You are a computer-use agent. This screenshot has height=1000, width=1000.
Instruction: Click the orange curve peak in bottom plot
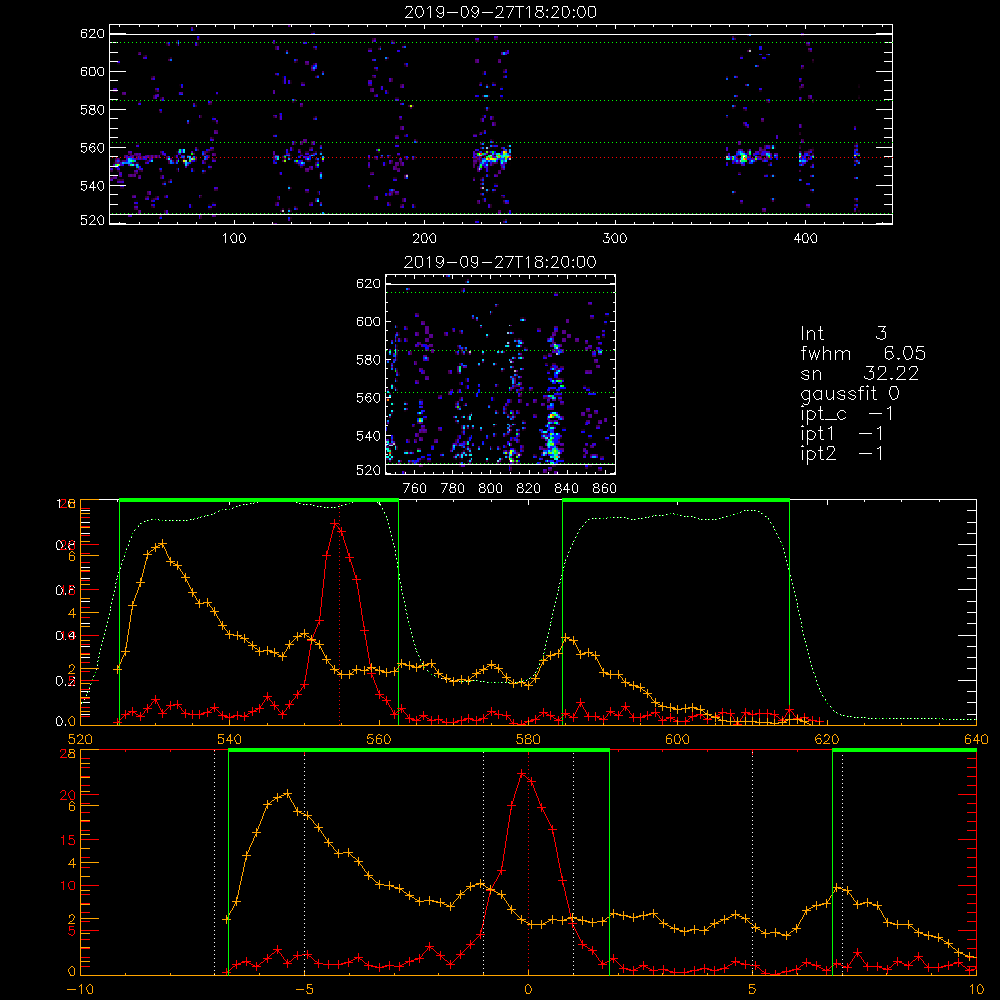click(x=288, y=793)
